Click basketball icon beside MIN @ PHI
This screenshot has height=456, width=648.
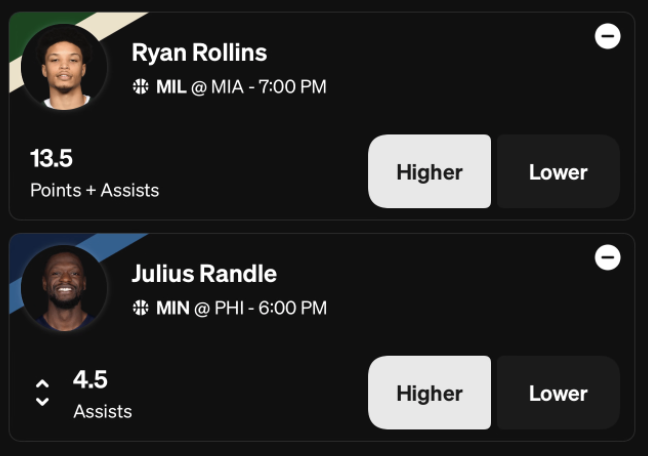[141, 308]
